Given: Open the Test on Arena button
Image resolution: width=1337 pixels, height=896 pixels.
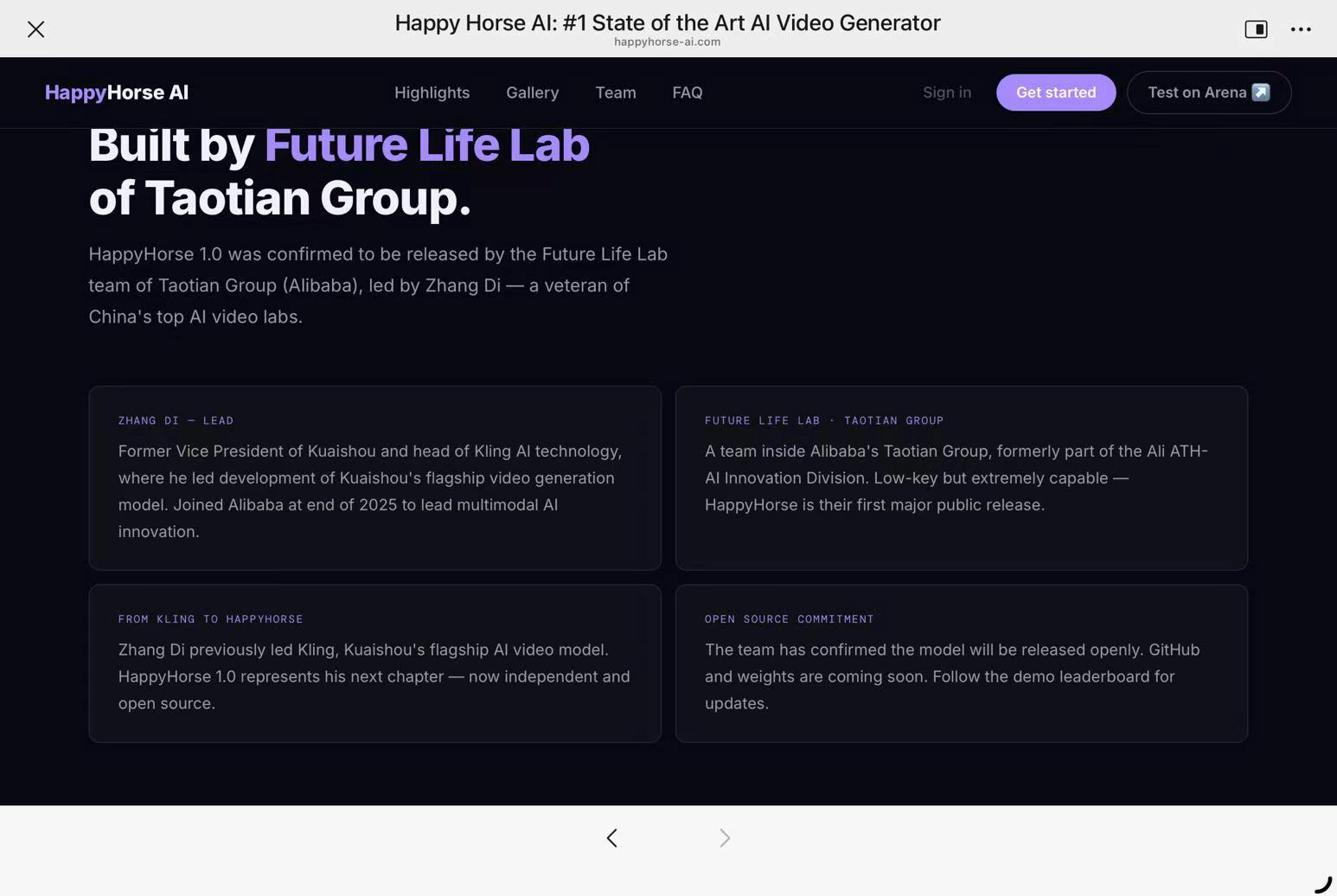Looking at the screenshot, I should (x=1208, y=93).
